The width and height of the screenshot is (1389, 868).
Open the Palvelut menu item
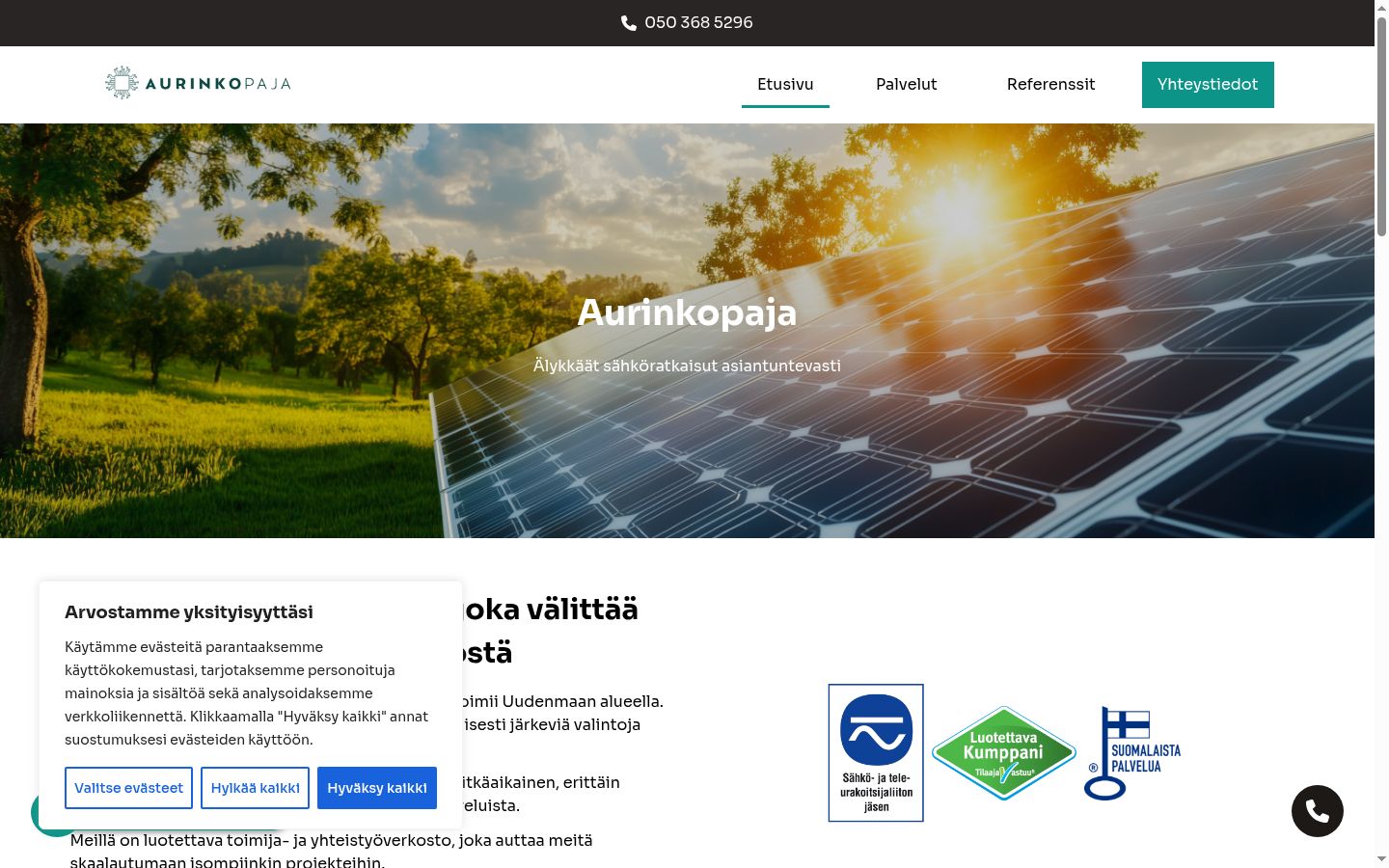(907, 84)
